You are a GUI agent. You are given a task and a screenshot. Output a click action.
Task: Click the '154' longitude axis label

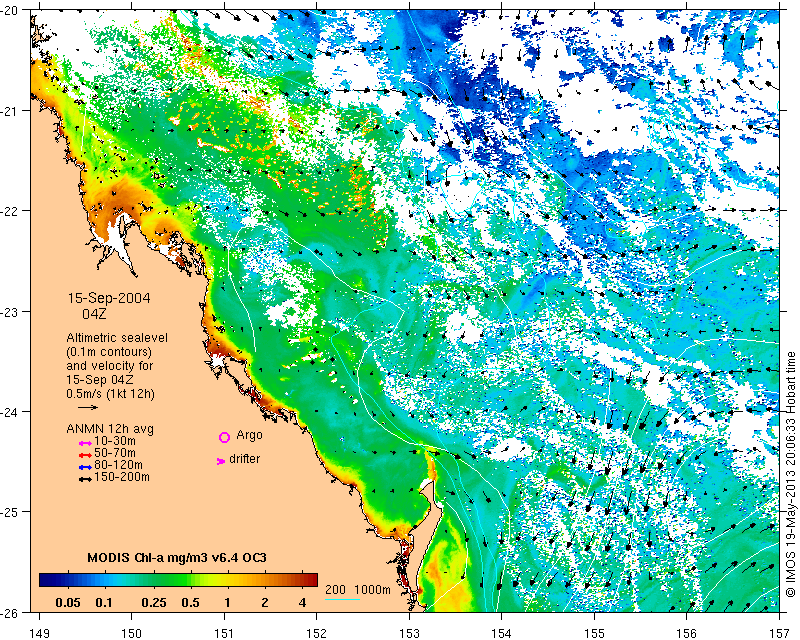pos(502,633)
